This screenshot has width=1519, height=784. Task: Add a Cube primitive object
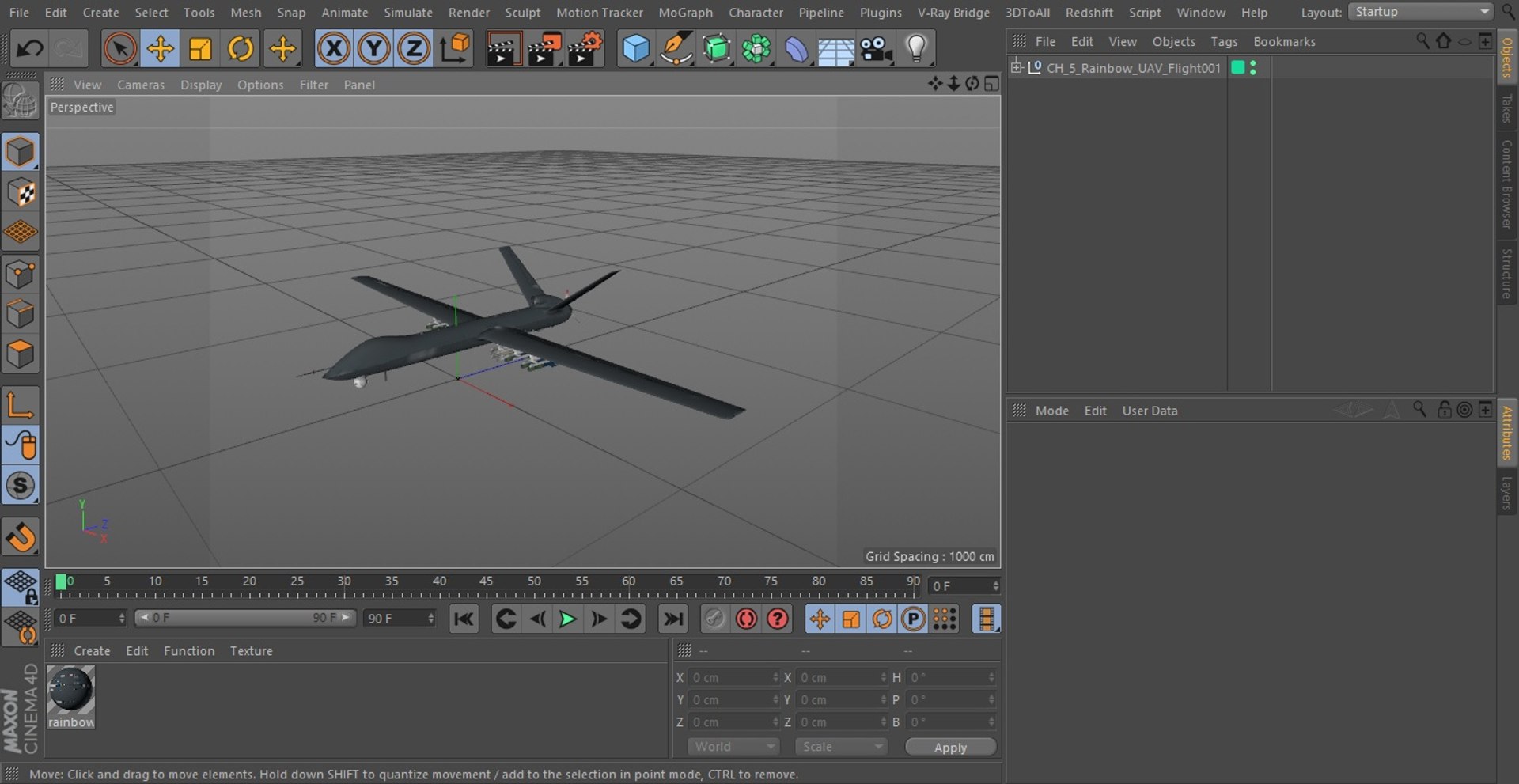click(x=636, y=49)
